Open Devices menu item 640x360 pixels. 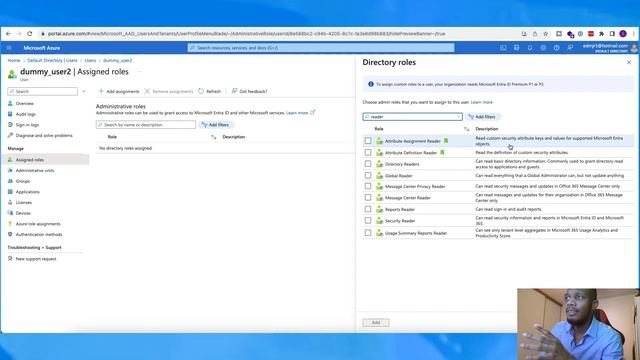point(23,213)
